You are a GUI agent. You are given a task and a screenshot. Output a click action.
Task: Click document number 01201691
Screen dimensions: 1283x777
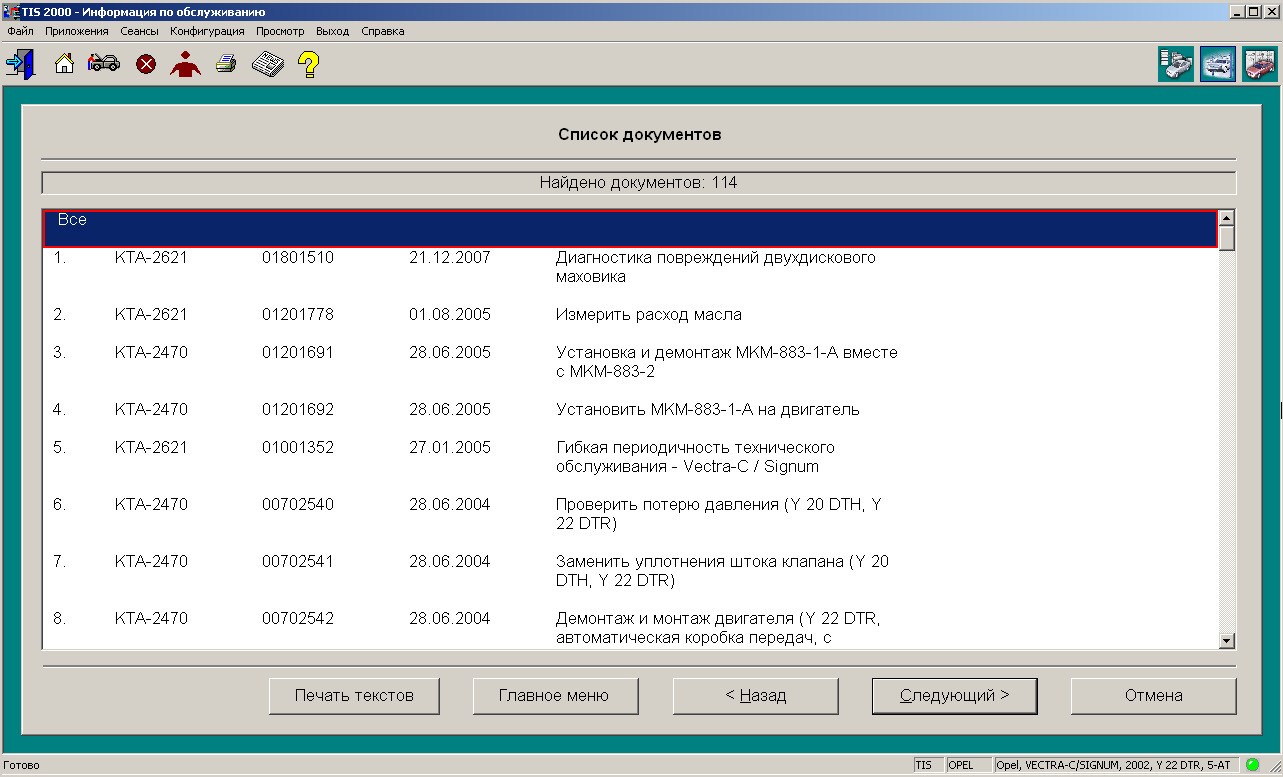tap(298, 353)
